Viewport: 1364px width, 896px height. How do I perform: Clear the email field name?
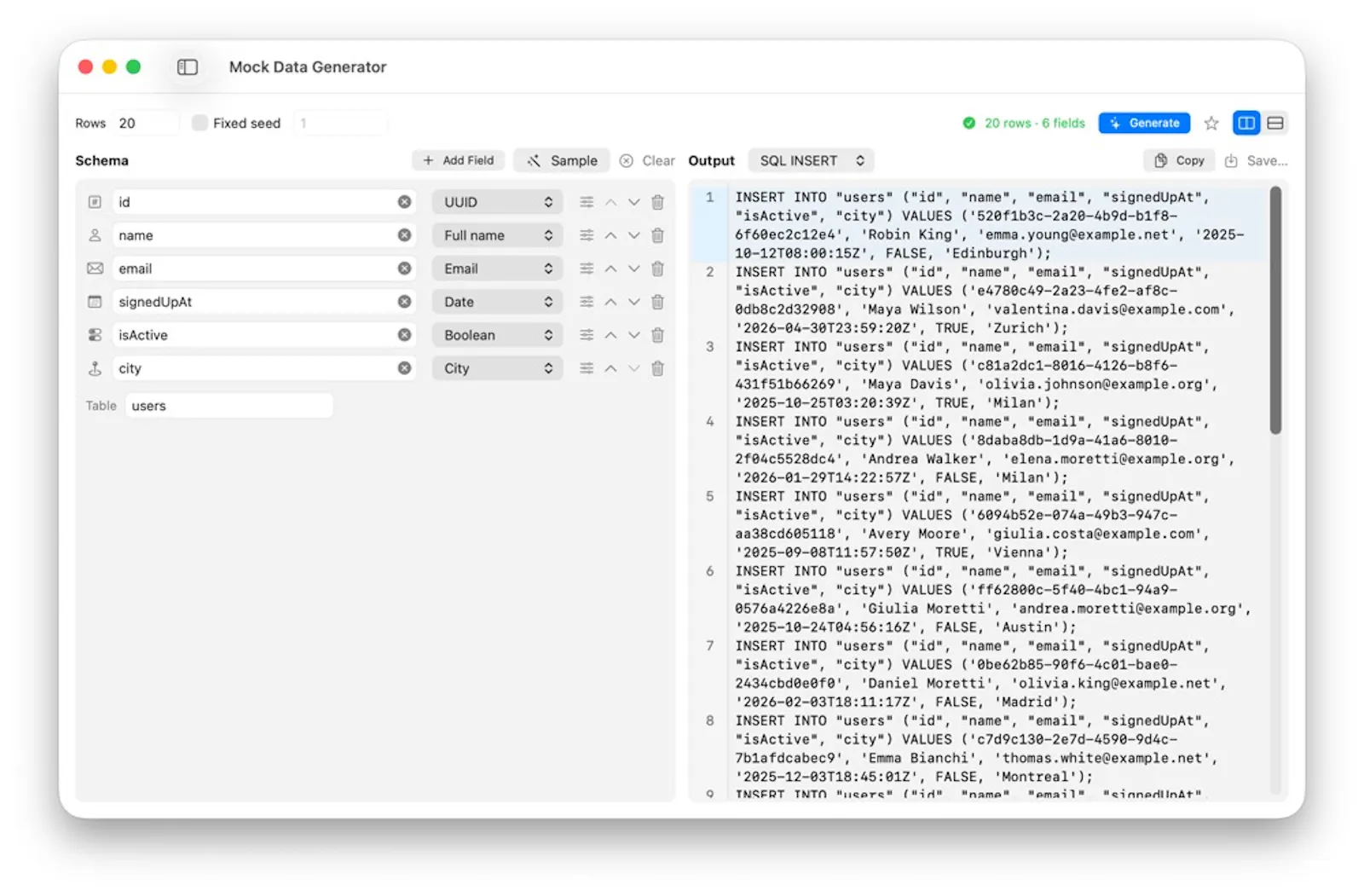pos(404,269)
